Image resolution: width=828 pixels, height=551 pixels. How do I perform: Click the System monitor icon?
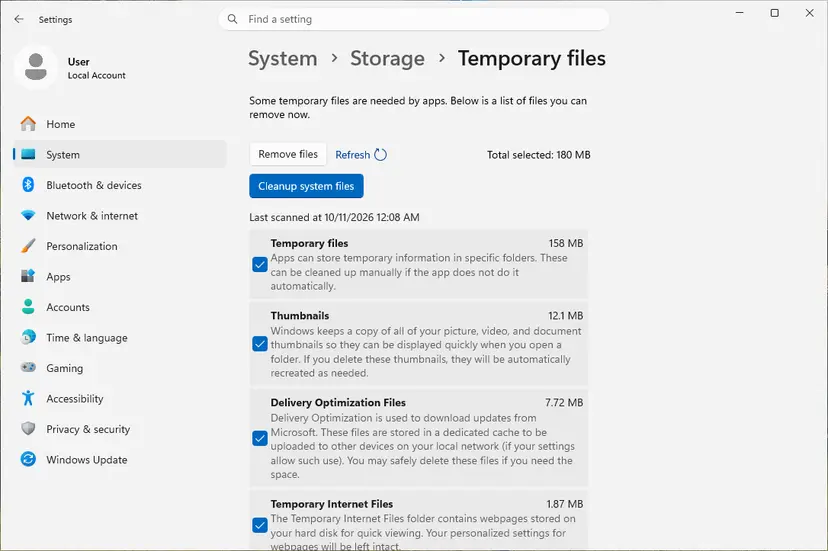click(28, 155)
